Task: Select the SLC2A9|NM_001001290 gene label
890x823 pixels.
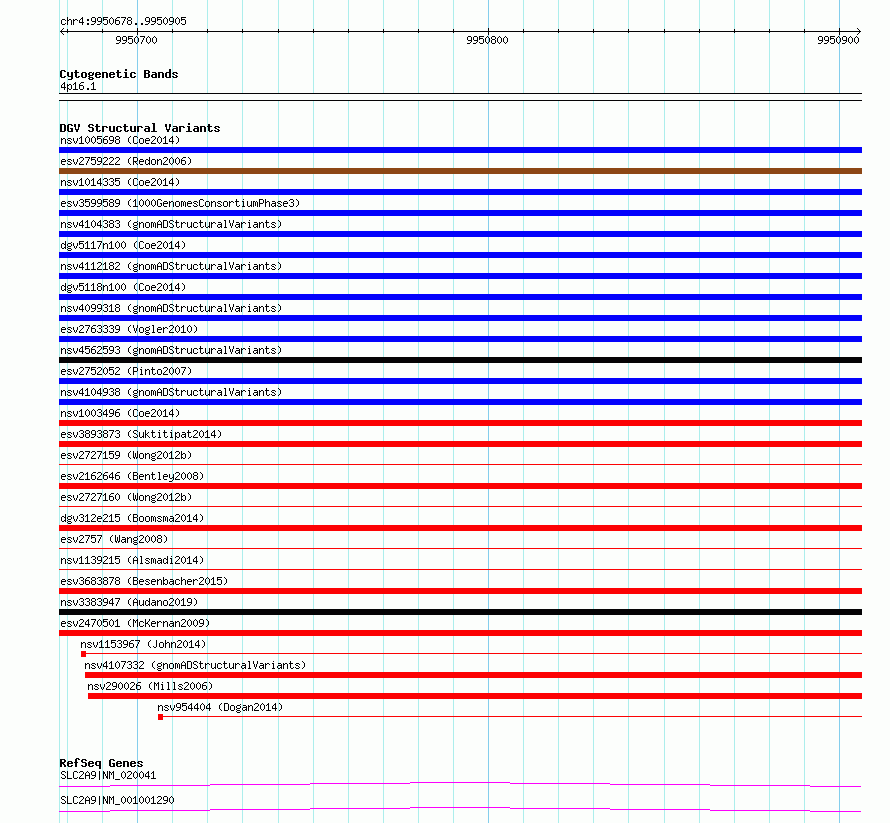Action: click(117, 800)
